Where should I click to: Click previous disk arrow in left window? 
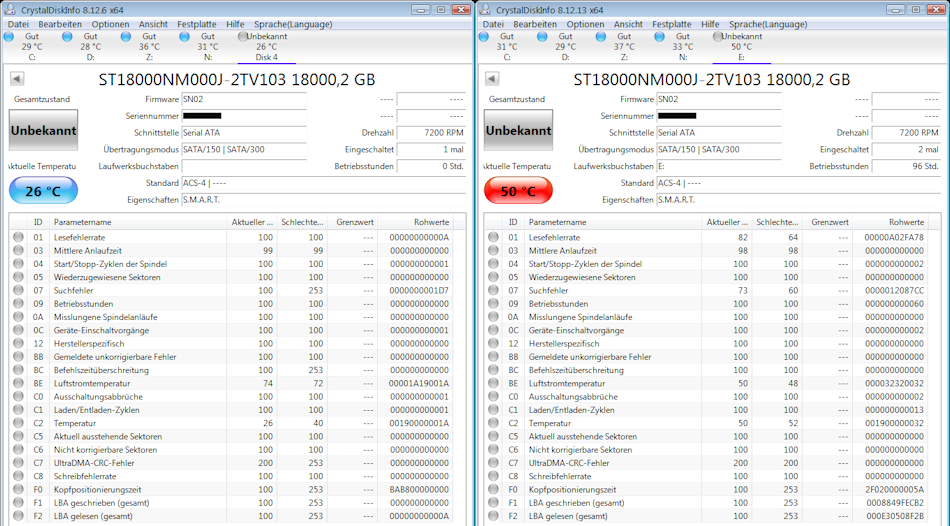17,79
